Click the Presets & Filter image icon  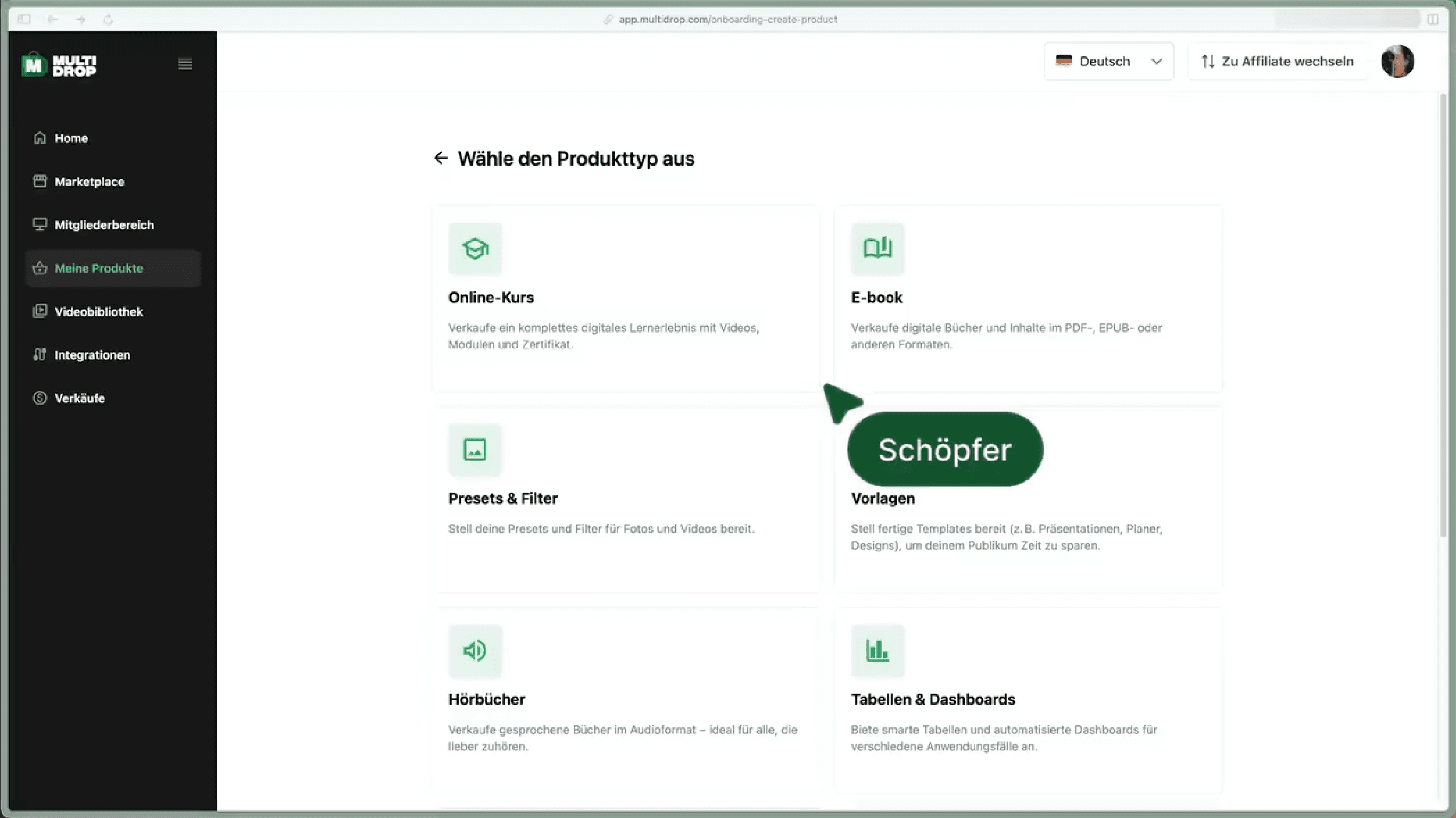point(475,450)
